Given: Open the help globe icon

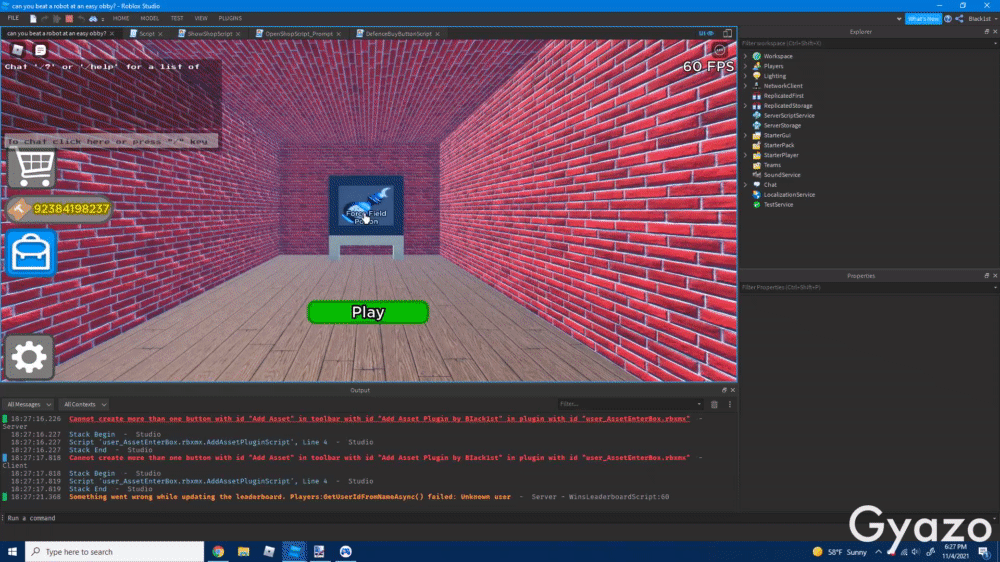Looking at the screenshot, I should 948,18.
